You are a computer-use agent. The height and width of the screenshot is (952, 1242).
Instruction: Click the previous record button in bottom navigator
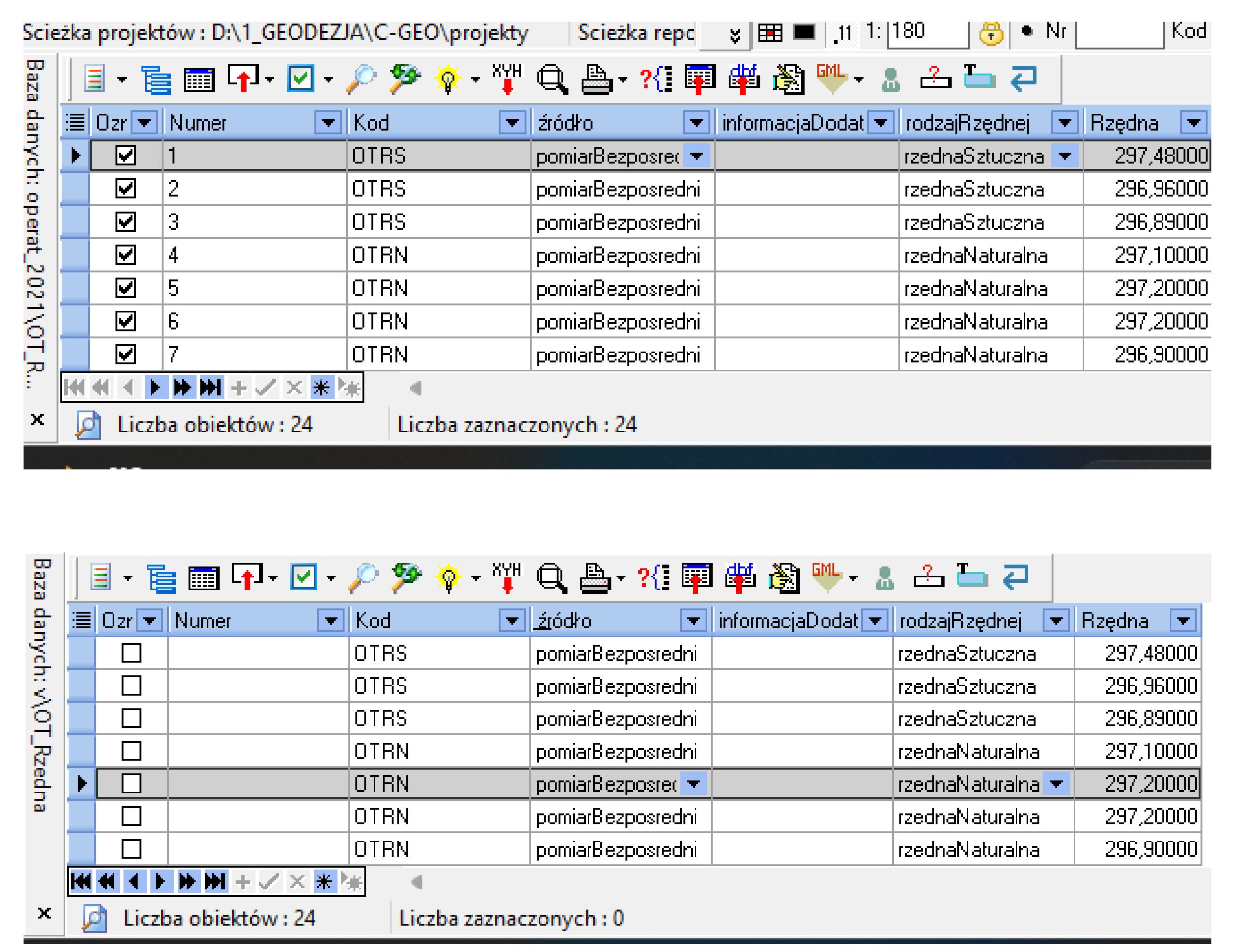click(x=134, y=882)
